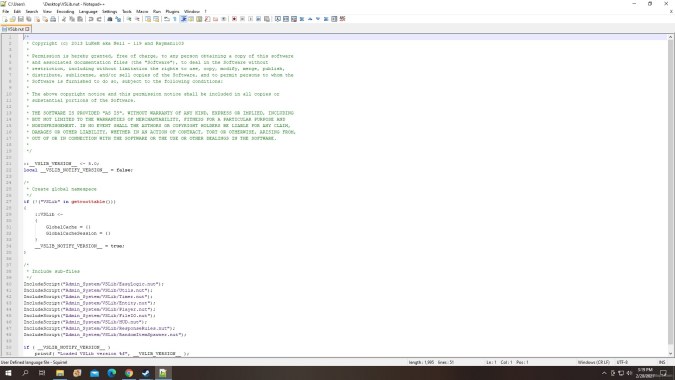Screen dimensions: 675x380
Task: Click the Save All toolbar icon
Action: (x=29, y=19)
